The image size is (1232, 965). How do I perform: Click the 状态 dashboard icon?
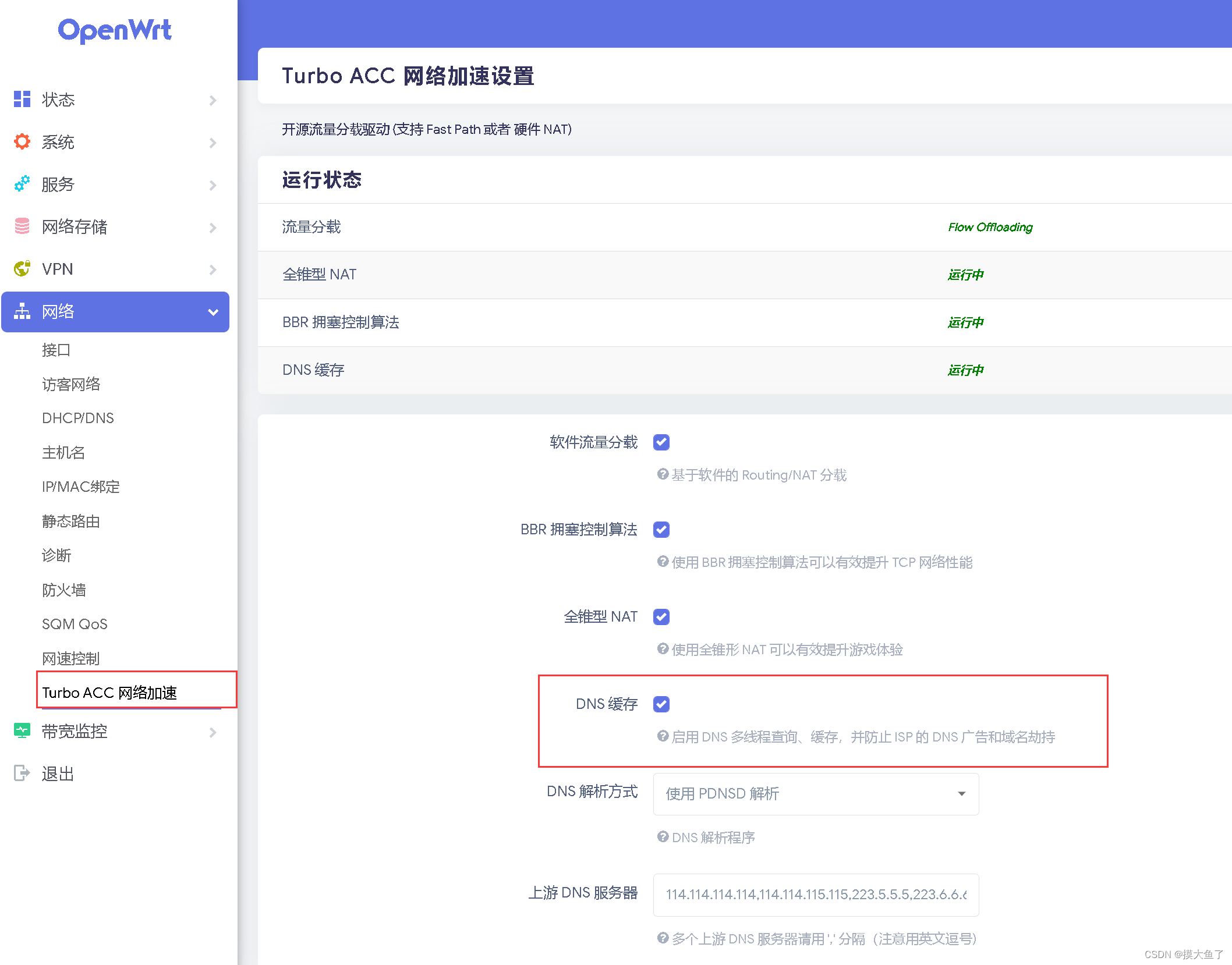[x=22, y=100]
